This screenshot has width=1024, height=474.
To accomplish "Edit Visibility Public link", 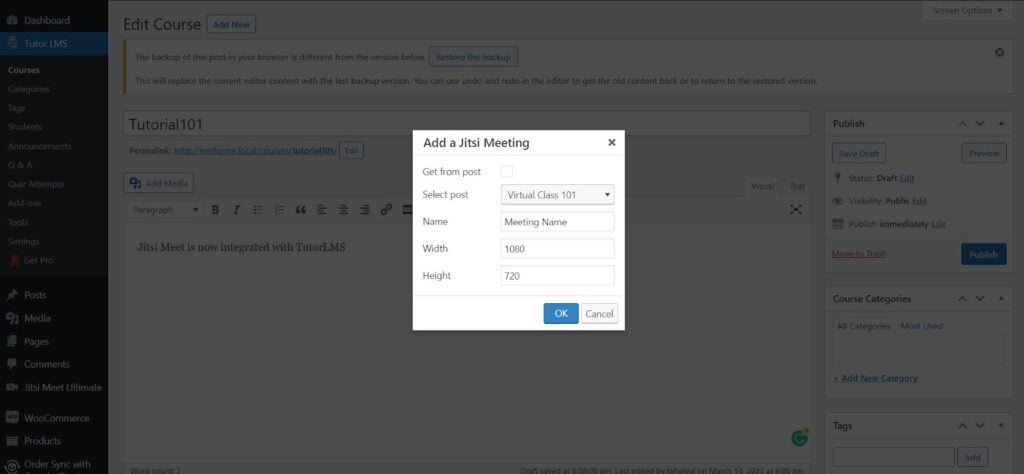I will click(920, 200).
